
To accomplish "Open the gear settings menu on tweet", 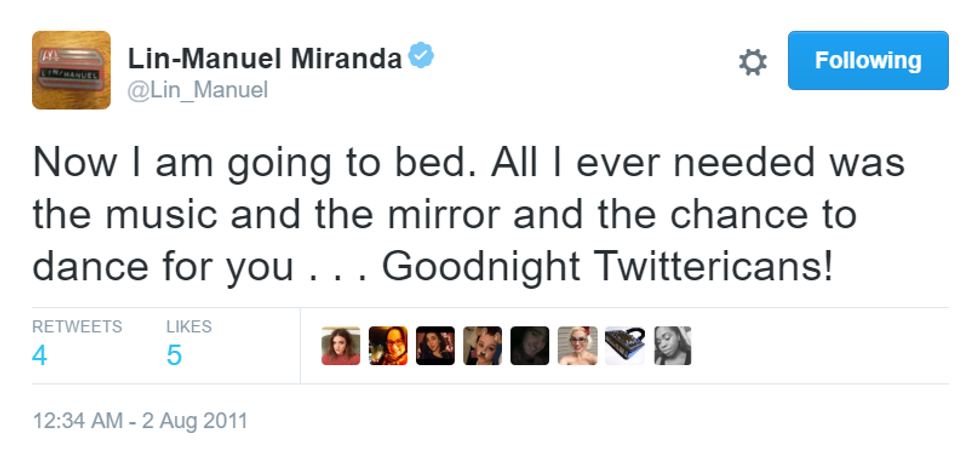I will 752,62.
